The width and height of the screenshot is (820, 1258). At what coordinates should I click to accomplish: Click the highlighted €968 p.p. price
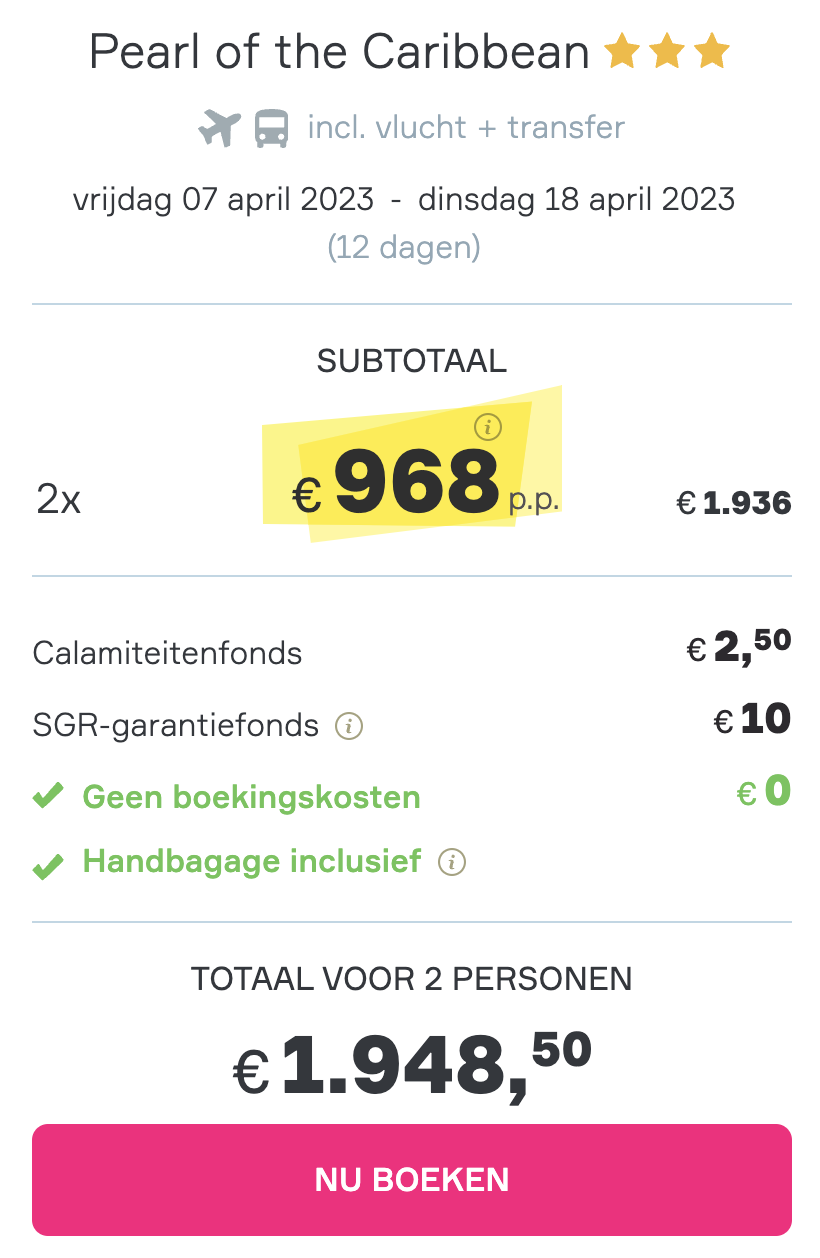coord(426,484)
